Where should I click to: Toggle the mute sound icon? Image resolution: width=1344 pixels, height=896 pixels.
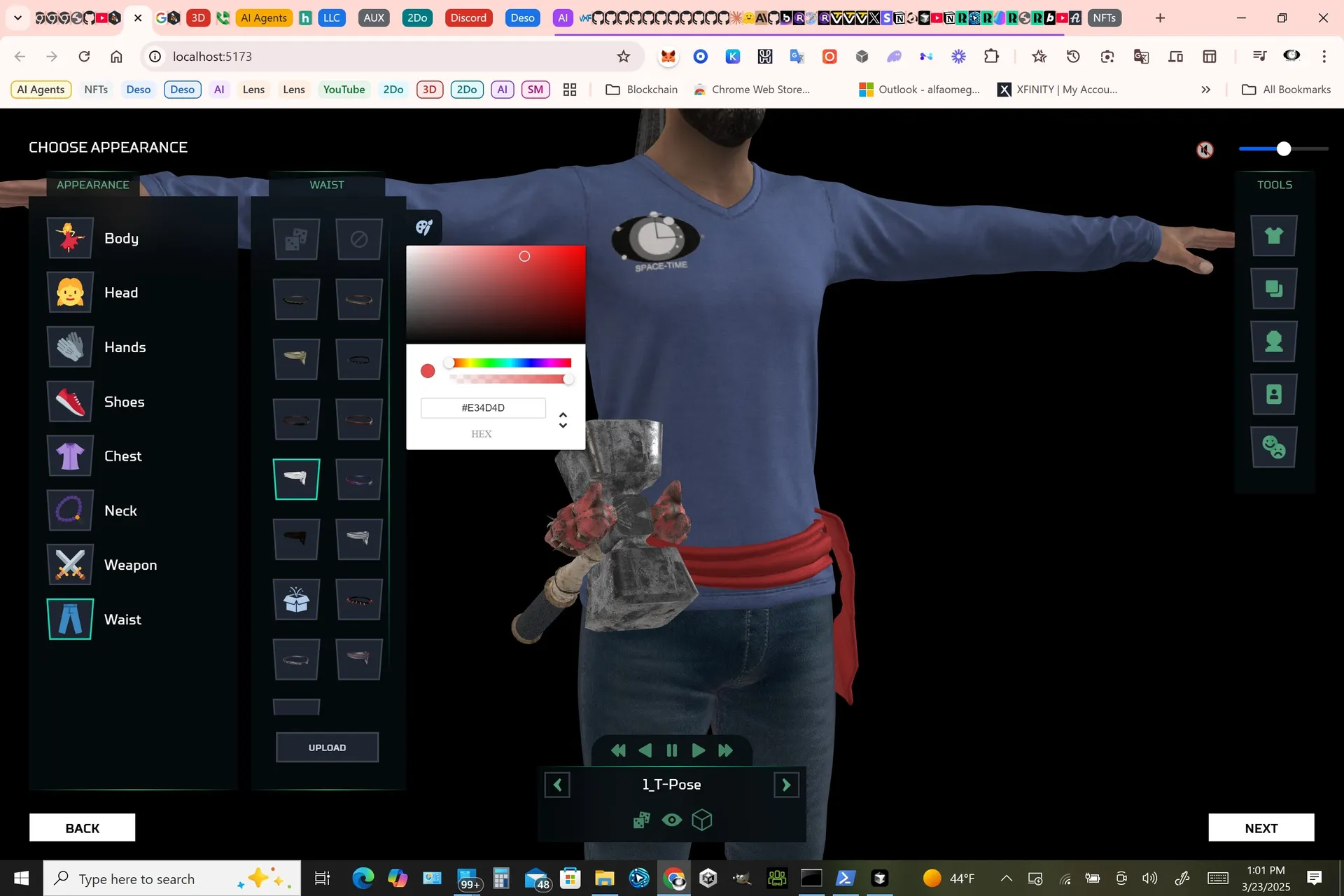pos(1205,149)
